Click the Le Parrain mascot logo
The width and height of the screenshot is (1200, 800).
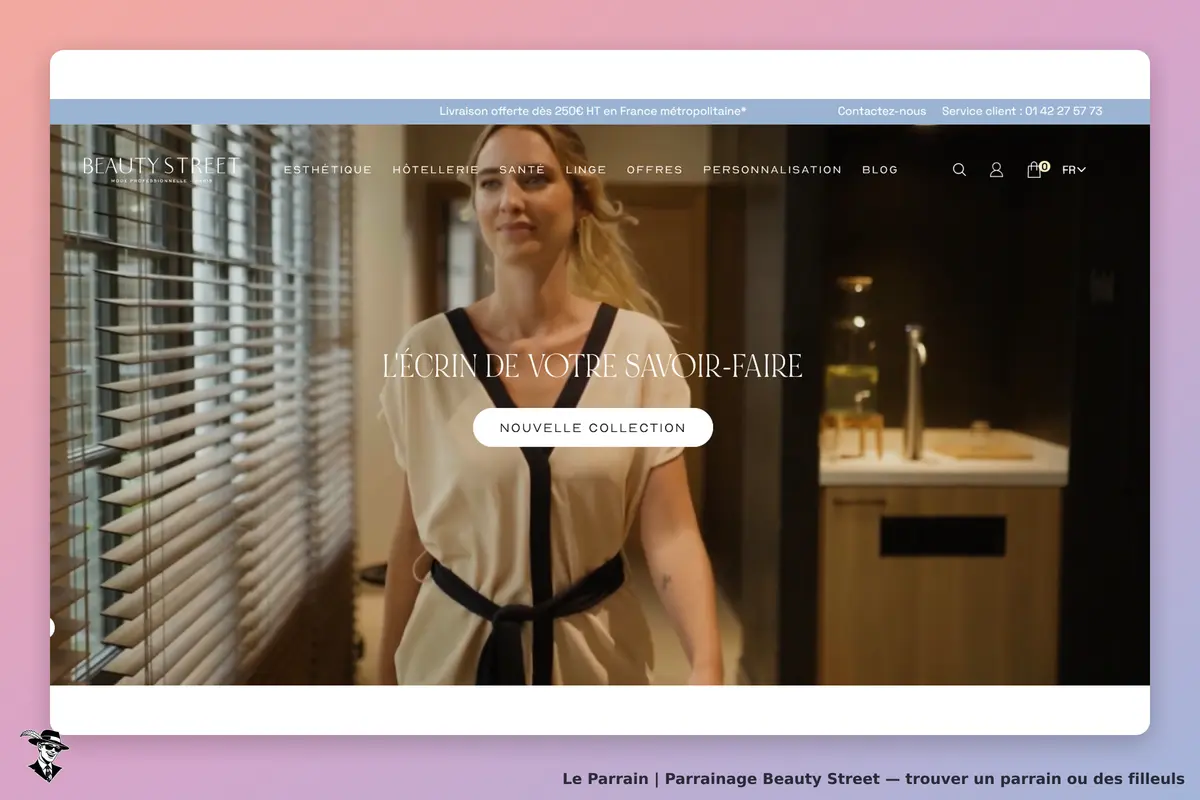pyautogui.click(x=44, y=755)
